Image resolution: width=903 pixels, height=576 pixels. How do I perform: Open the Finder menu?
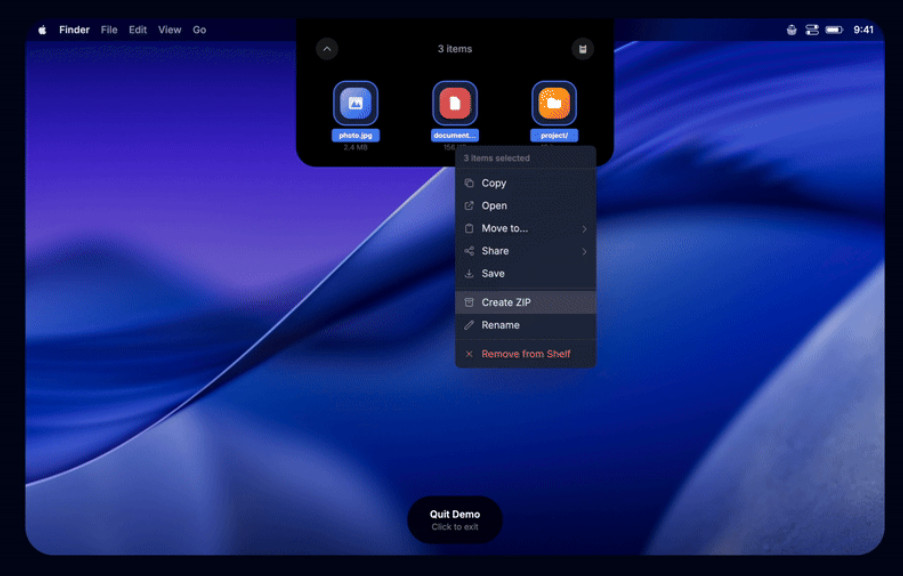tap(74, 30)
